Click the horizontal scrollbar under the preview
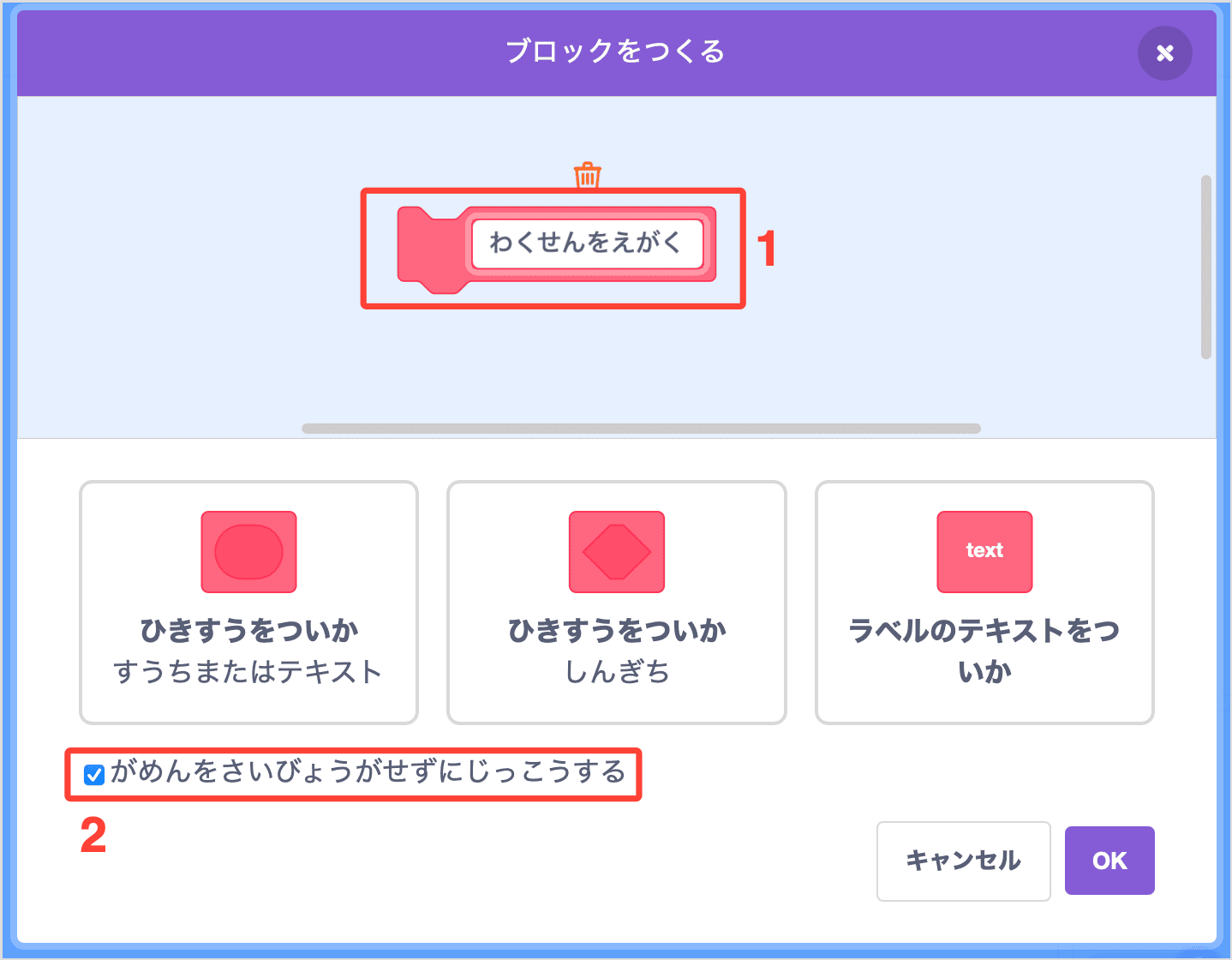This screenshot has height=960, width=1232. point(642,426)
